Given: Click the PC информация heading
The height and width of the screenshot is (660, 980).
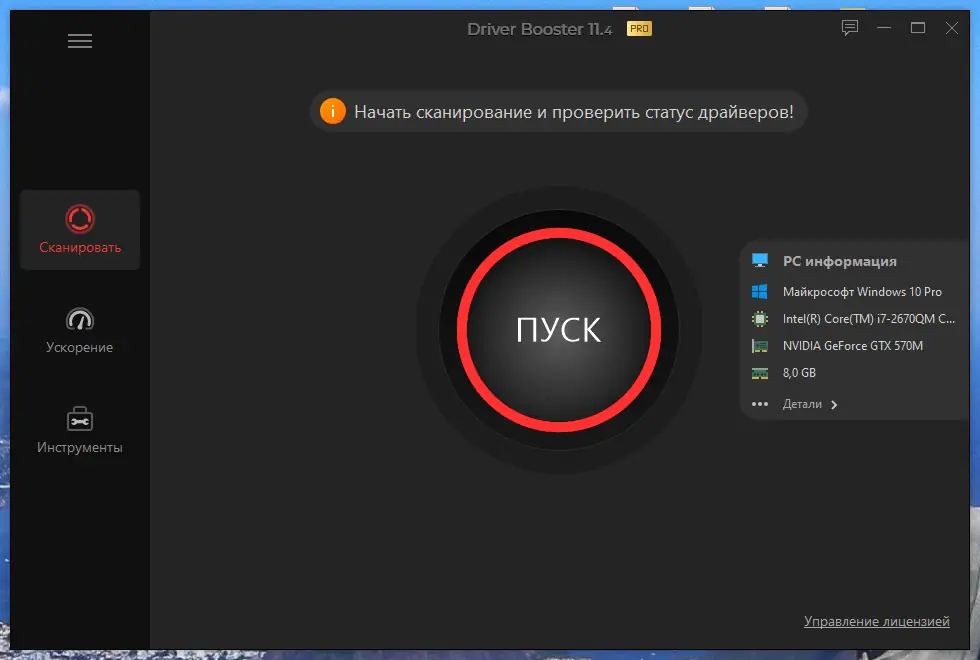Looking at the screenshot, I should pyautogui.click(x=839, y=261).
